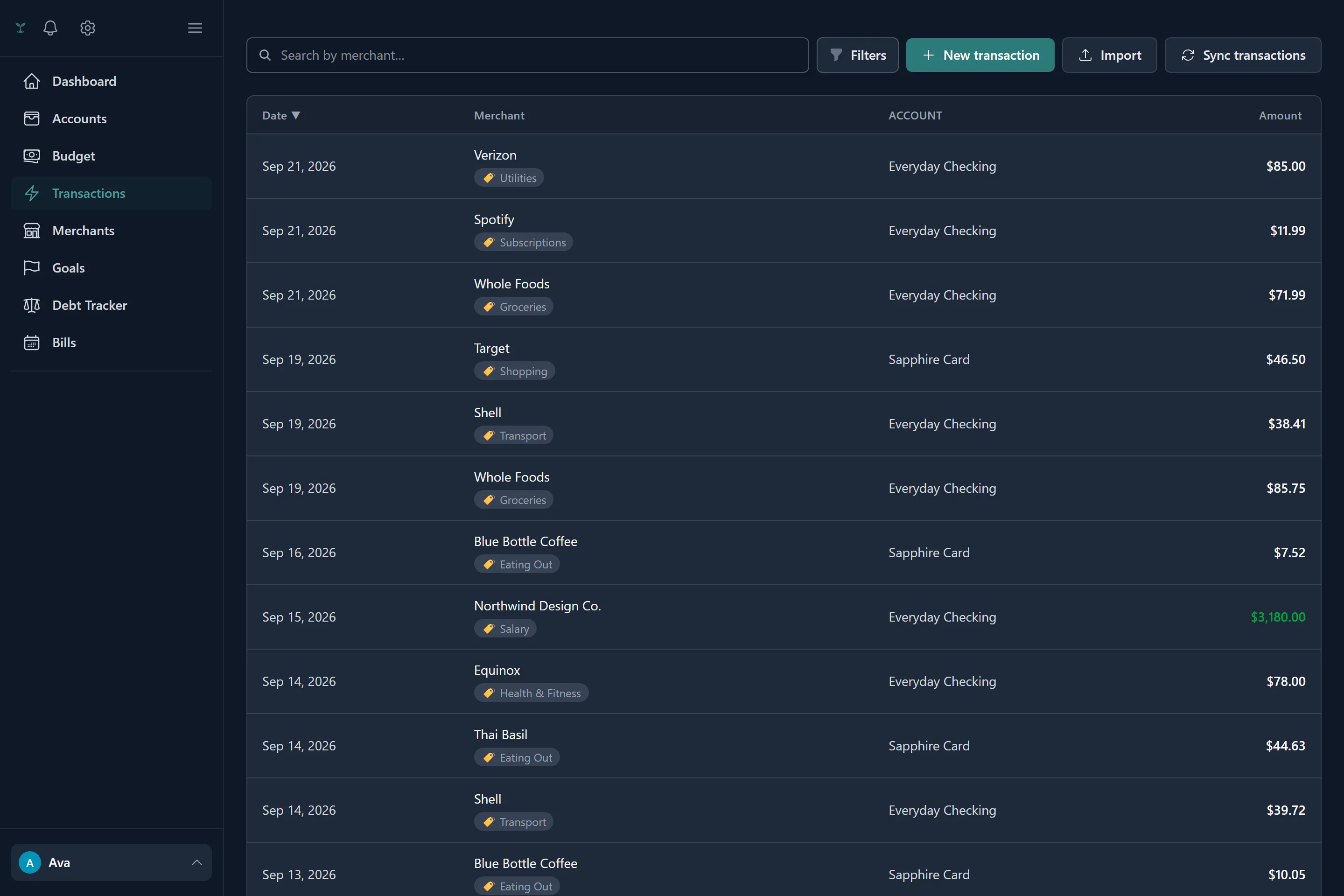
Task: Open the Equinox transaction
Action: (784, 681)
